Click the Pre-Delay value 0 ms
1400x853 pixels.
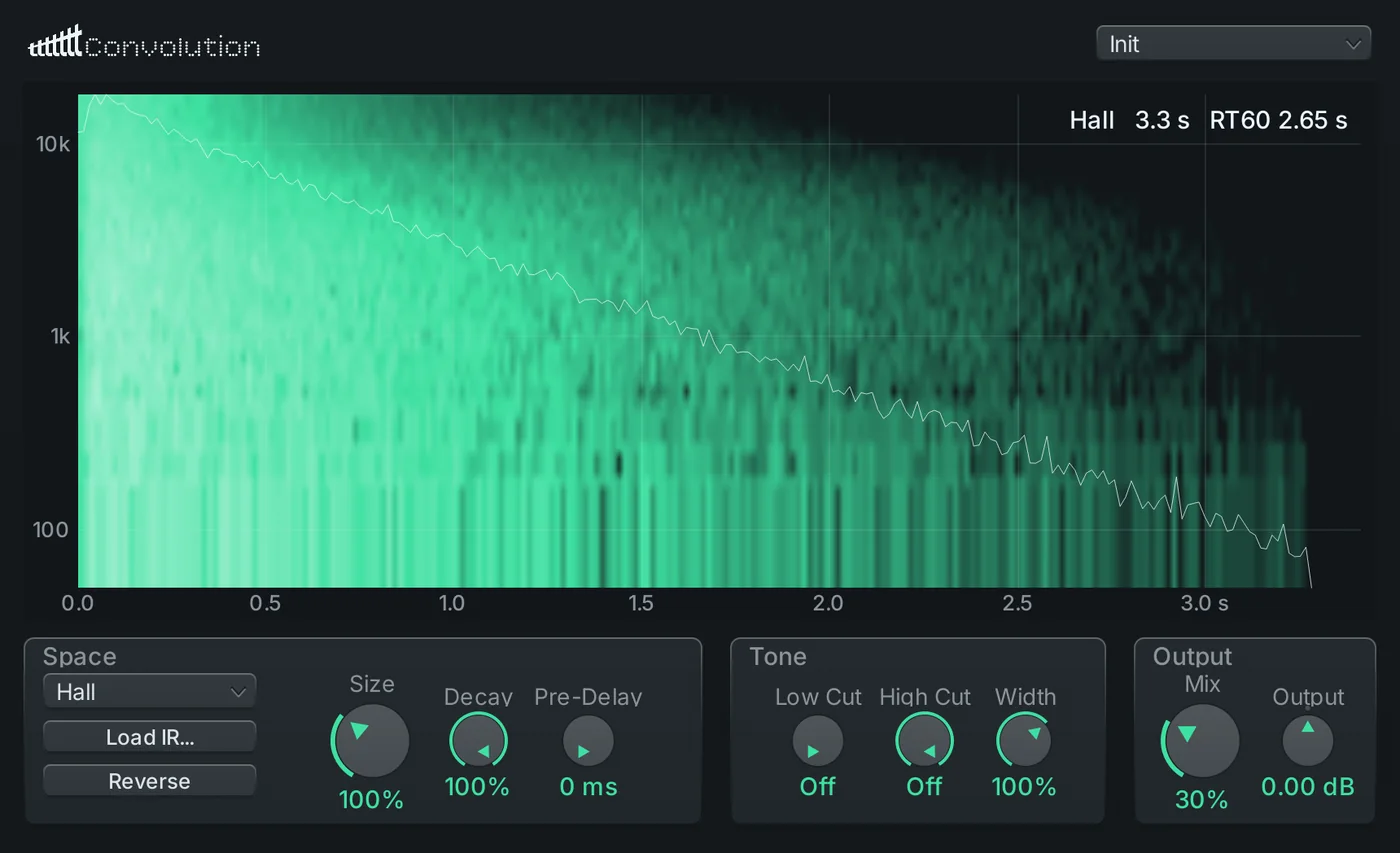point(588,787)
